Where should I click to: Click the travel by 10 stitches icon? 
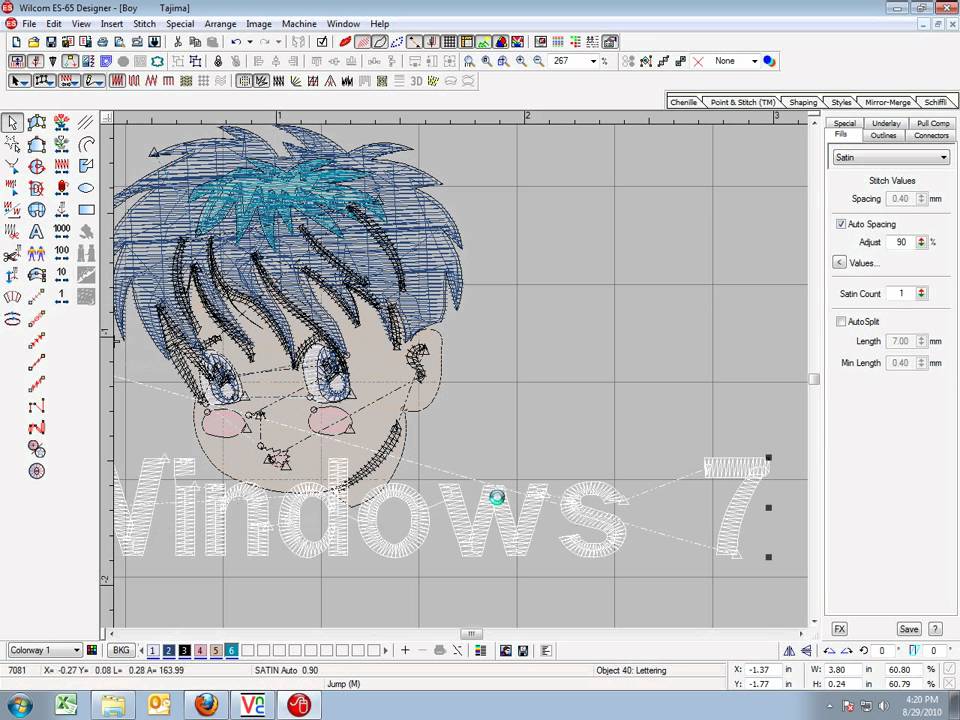click(62, 276)
